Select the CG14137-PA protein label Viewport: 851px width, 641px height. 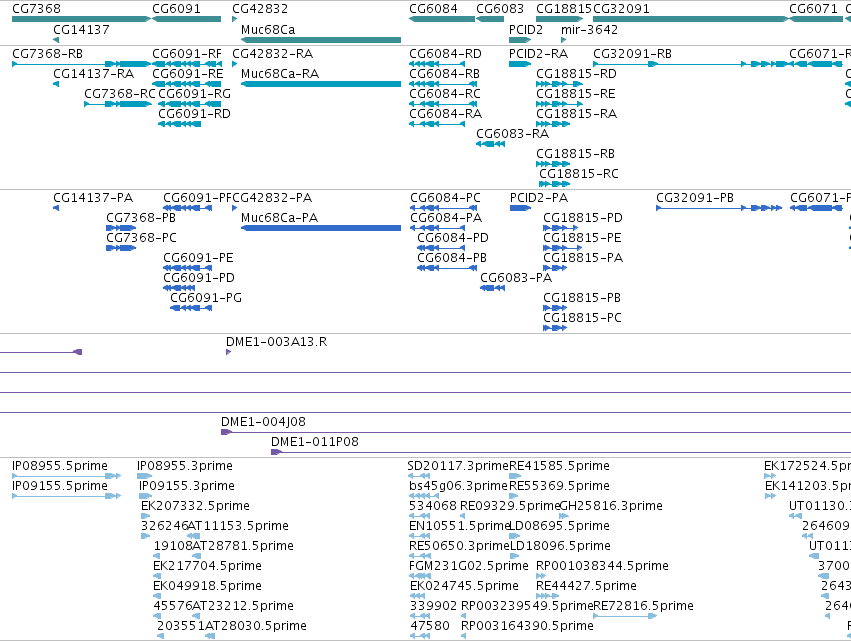[93, 198]
